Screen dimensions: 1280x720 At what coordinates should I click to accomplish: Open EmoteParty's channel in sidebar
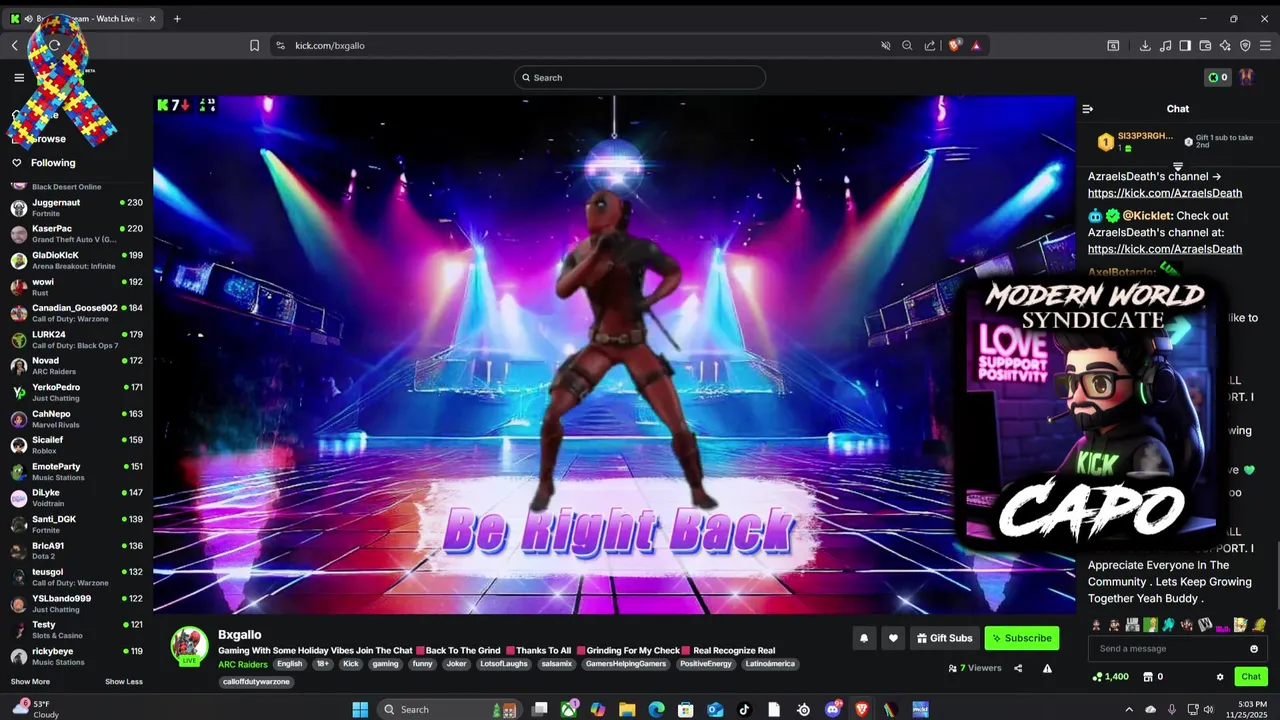pos(76,472)
